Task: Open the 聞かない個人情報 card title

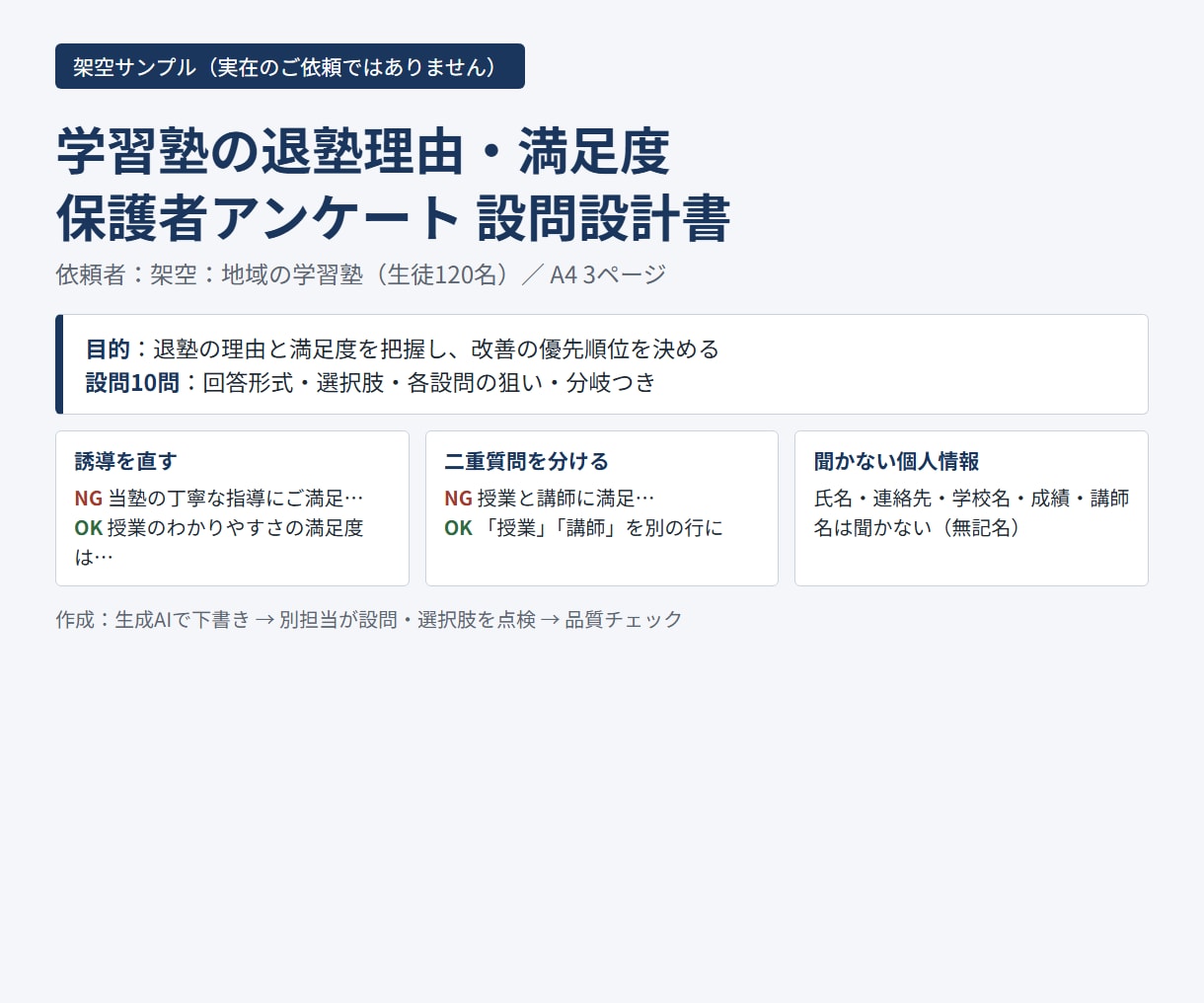Action: click(896, 461)
